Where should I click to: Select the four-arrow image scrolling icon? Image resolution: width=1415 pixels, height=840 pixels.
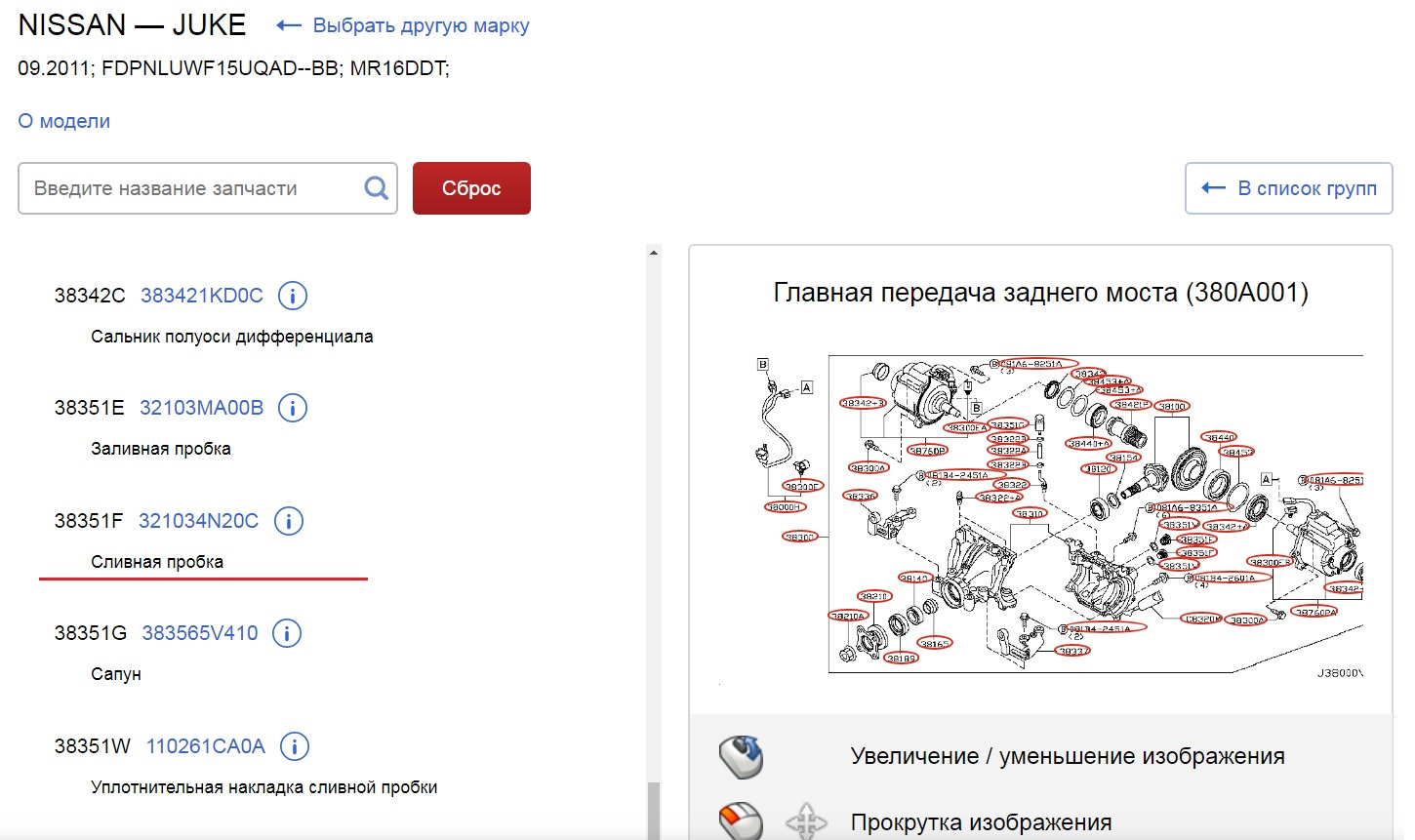807,821
